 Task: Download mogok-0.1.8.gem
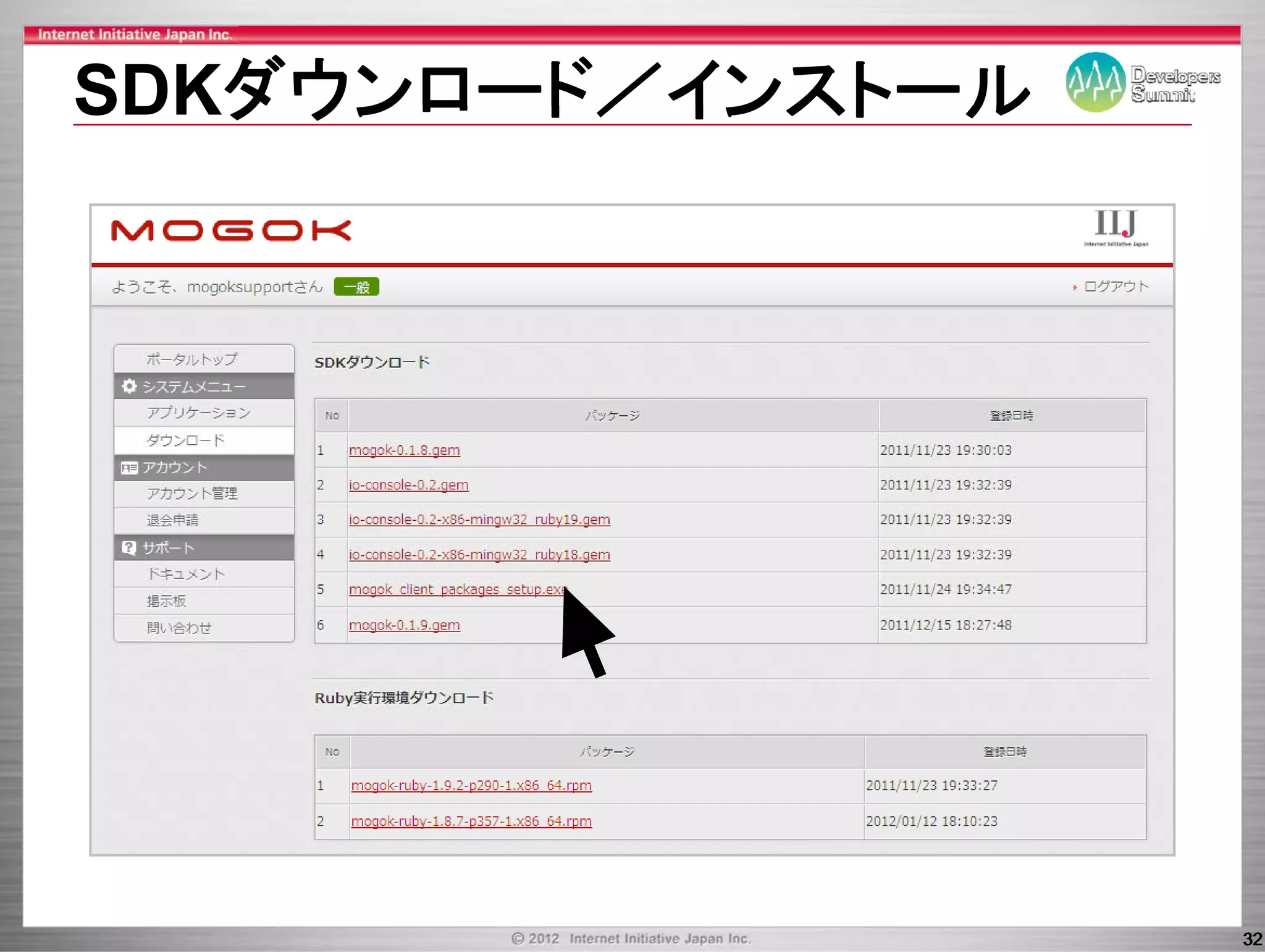pyautogui.click(x=405, y=450)
